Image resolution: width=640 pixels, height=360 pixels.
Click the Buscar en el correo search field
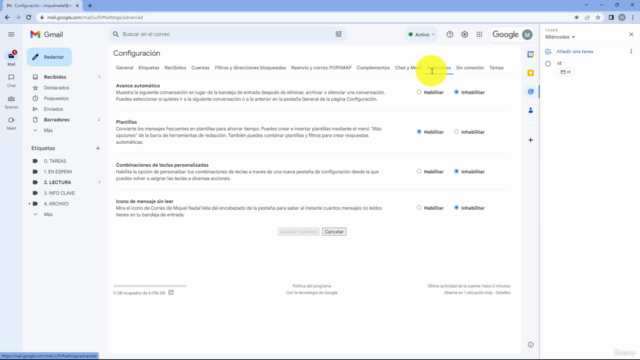click(x=228, y=34)
